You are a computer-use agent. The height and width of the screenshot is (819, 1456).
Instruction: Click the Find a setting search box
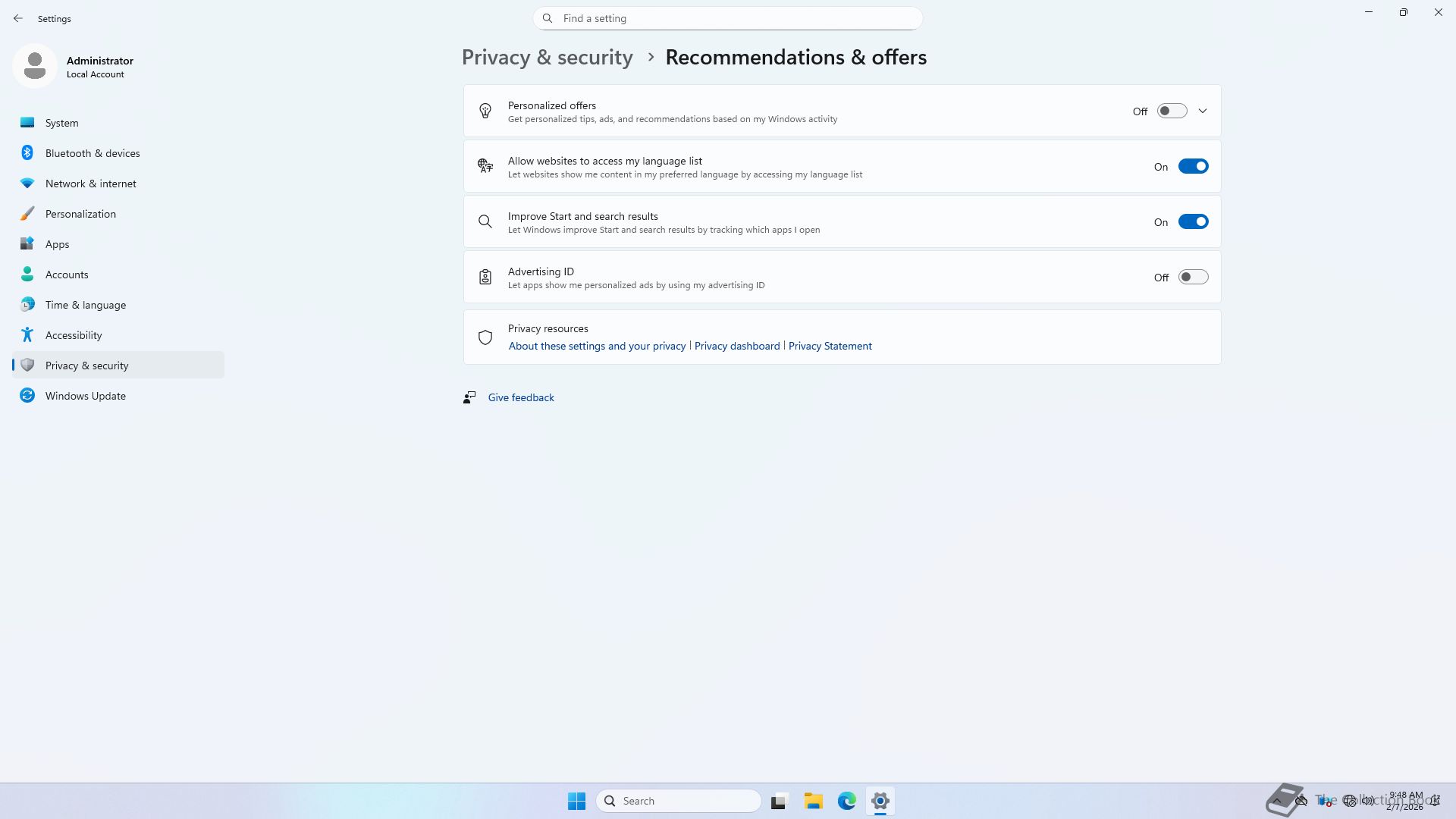pyautogui.click(x=728, y=18)
